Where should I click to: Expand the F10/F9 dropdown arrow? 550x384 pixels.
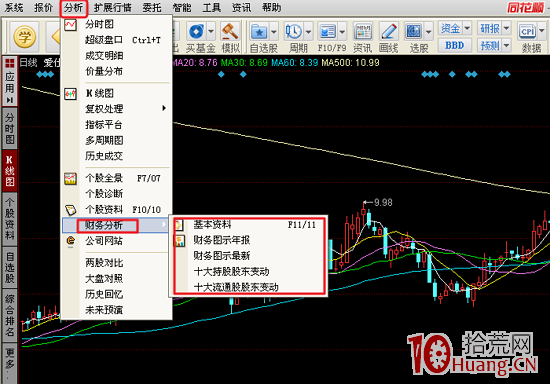pyautogui.click(x=342, y=32)
